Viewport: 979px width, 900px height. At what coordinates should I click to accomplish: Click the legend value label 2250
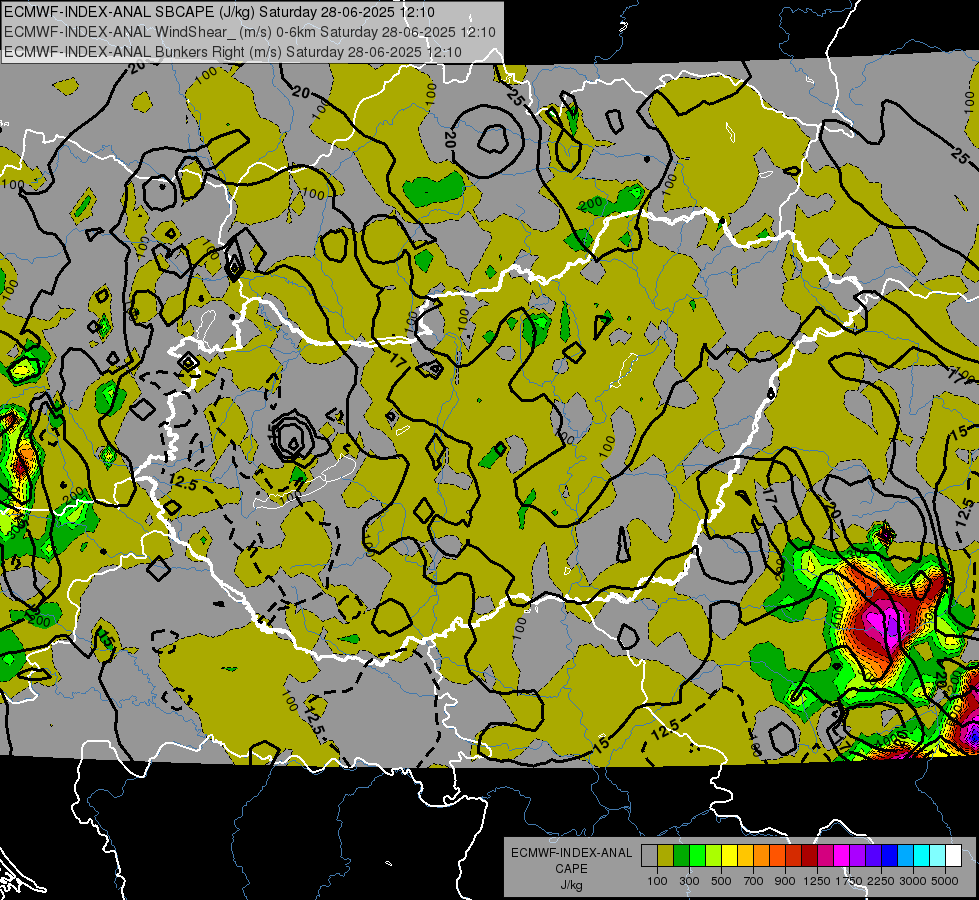881,881
